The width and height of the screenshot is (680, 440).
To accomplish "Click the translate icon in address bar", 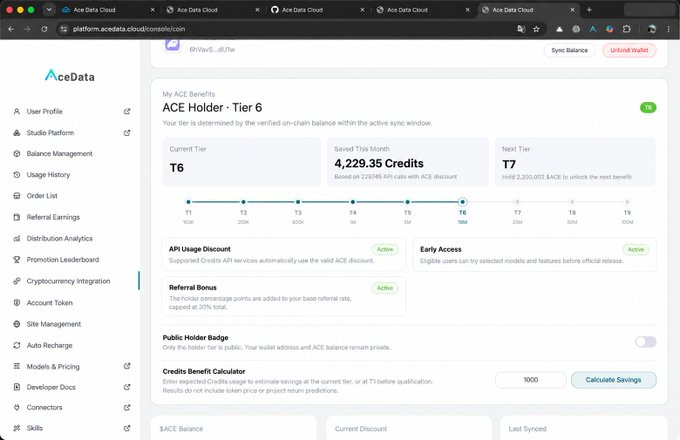I will [x=521, y=29].
